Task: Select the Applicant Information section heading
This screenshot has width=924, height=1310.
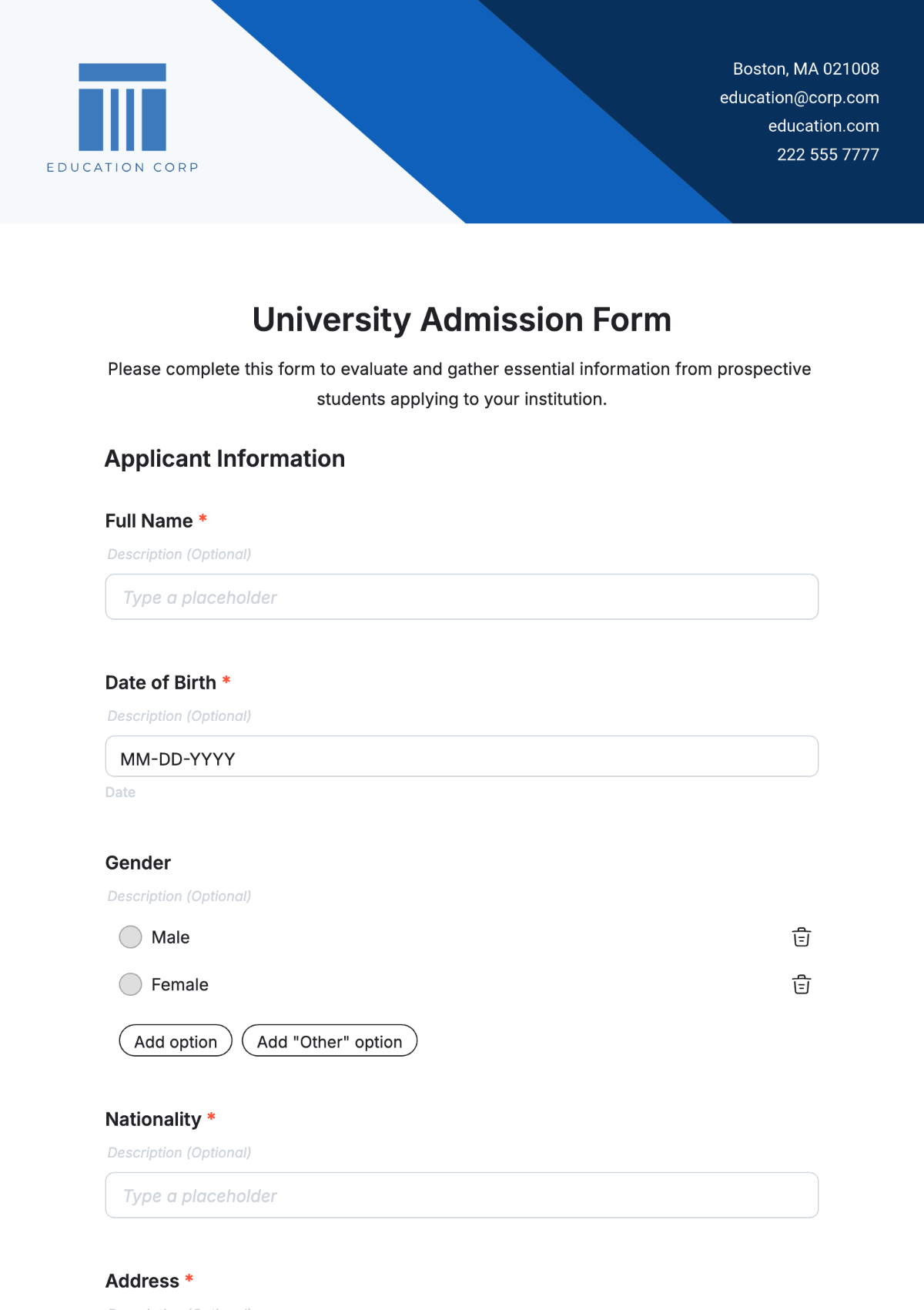Action: point(225,459)
